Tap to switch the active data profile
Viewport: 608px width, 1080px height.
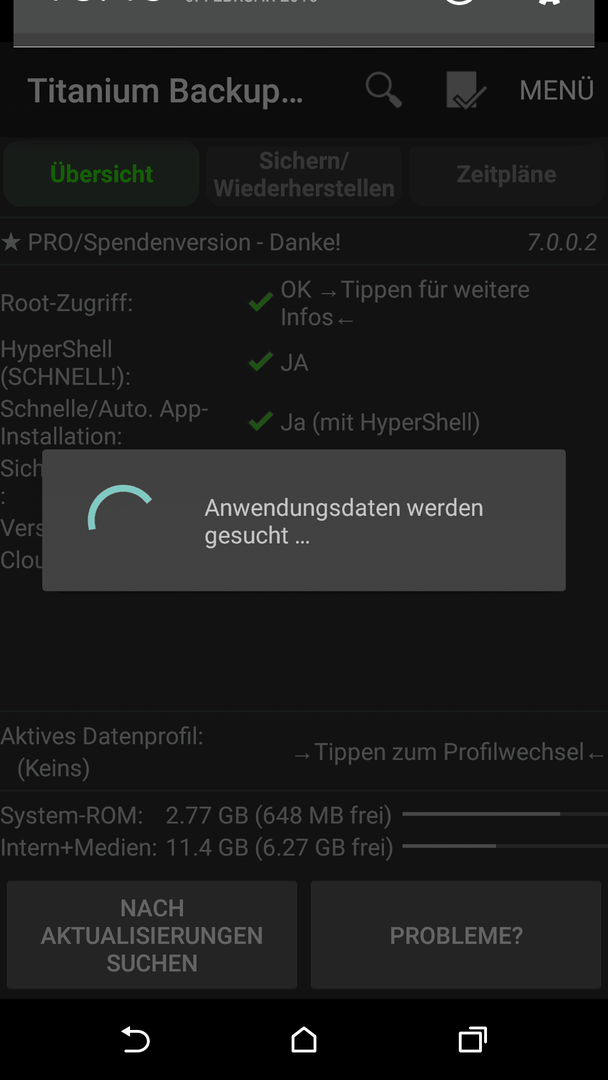click(x=450, y=752)
